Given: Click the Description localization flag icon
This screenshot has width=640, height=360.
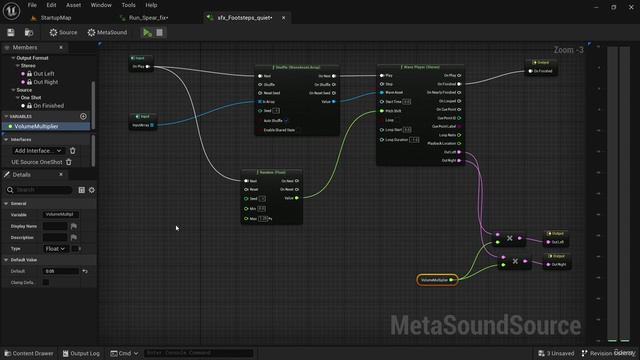Looking at the screenshot, I should coord(73,237).
